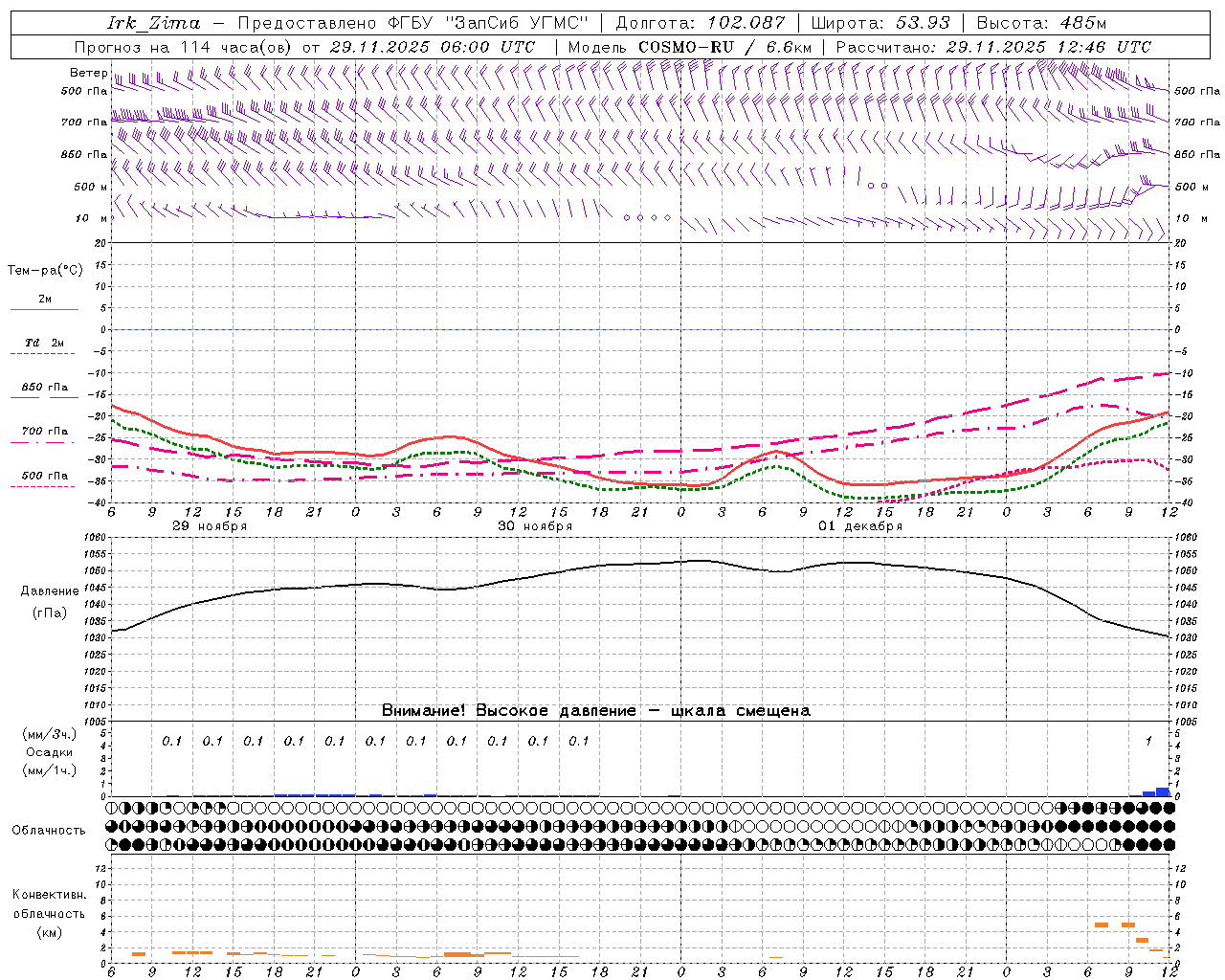Viewport: 1225px width, 980px height.
Task: Click the date label "29 ноября"
Action: (210, 525)
